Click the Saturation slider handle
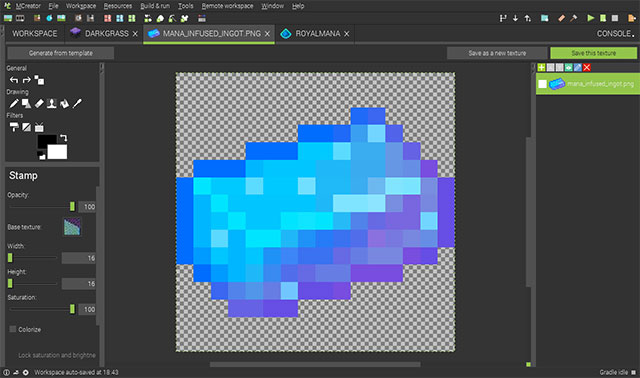The height and width of the screenshot is (378, 640). pos(72,309)
